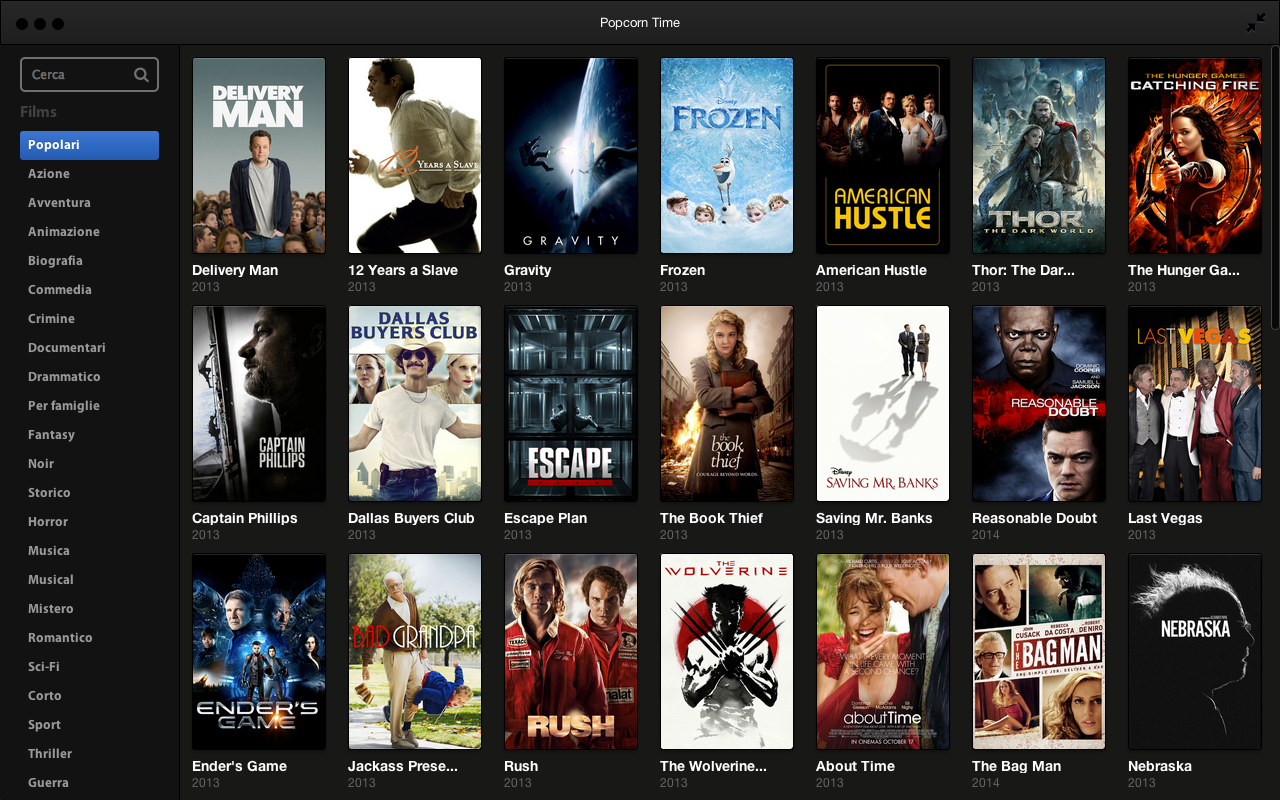The height and width of the screenshot is (800, 1280).
Task: Click the 'Escape Plan' title text
Action: [546, 518]
